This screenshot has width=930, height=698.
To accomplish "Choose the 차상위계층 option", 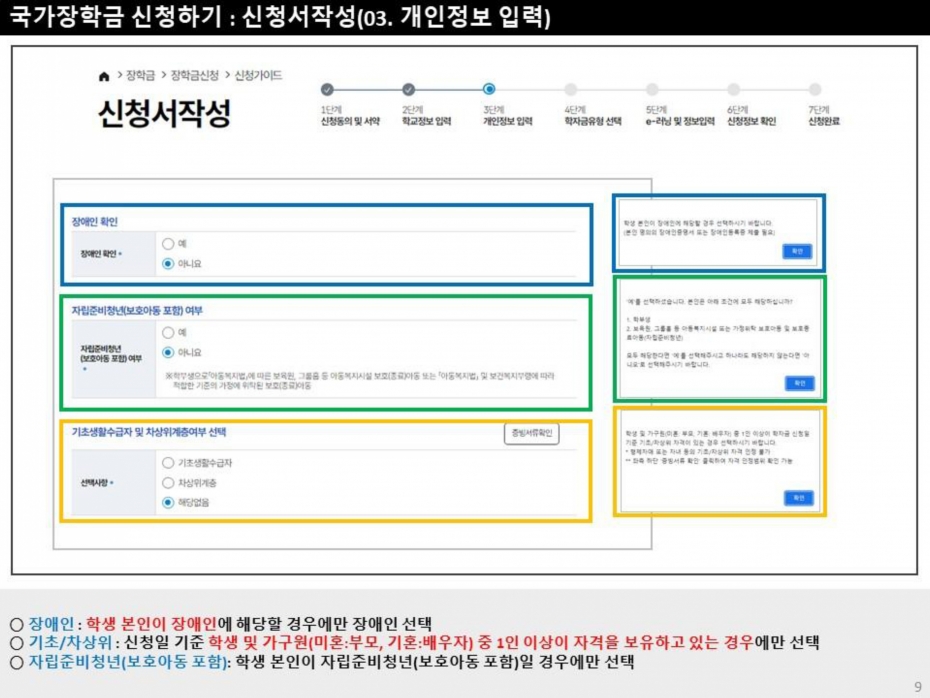I will click(x=168, y=482).
